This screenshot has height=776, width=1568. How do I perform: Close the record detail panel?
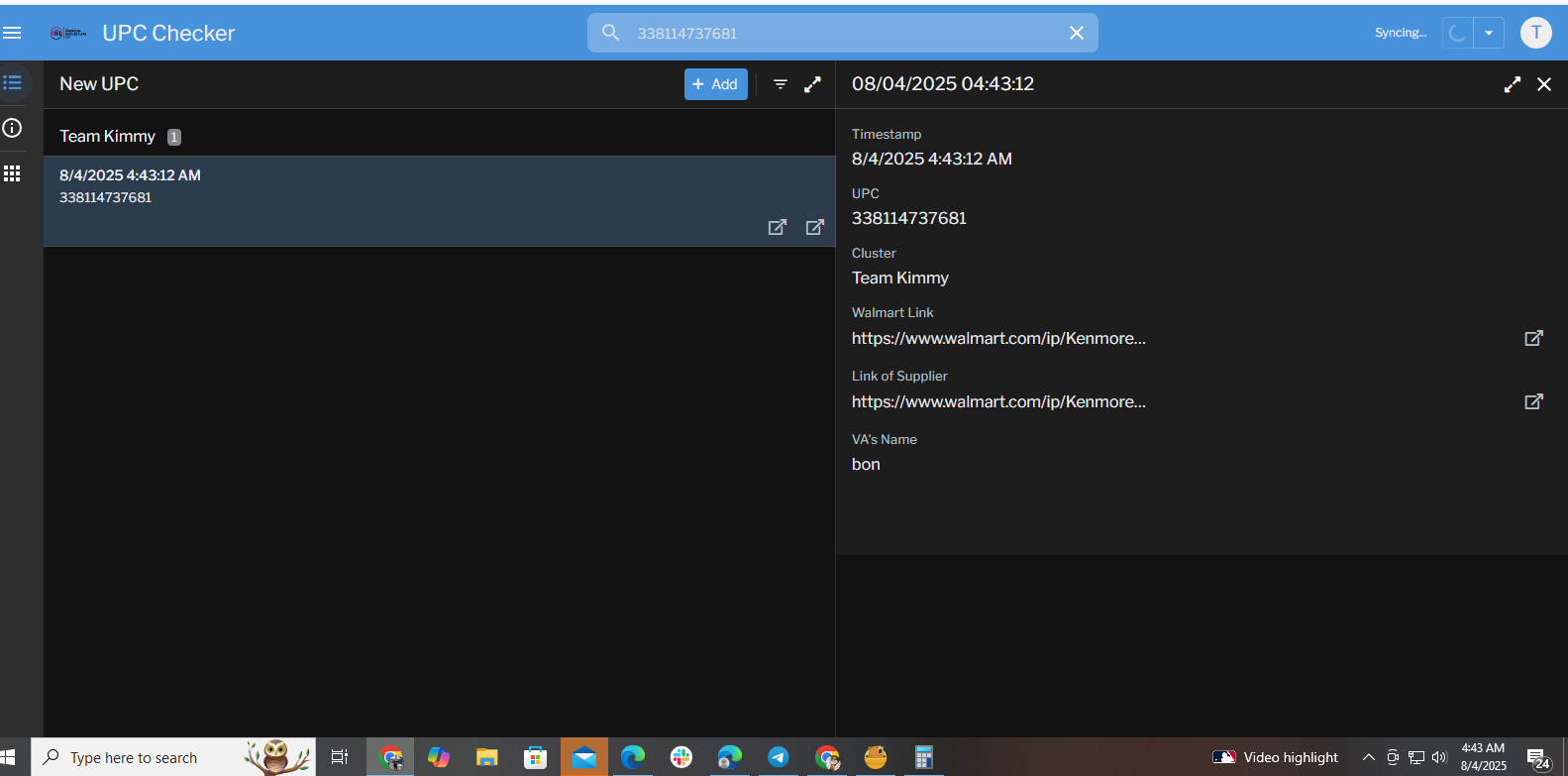[1544, 84]
